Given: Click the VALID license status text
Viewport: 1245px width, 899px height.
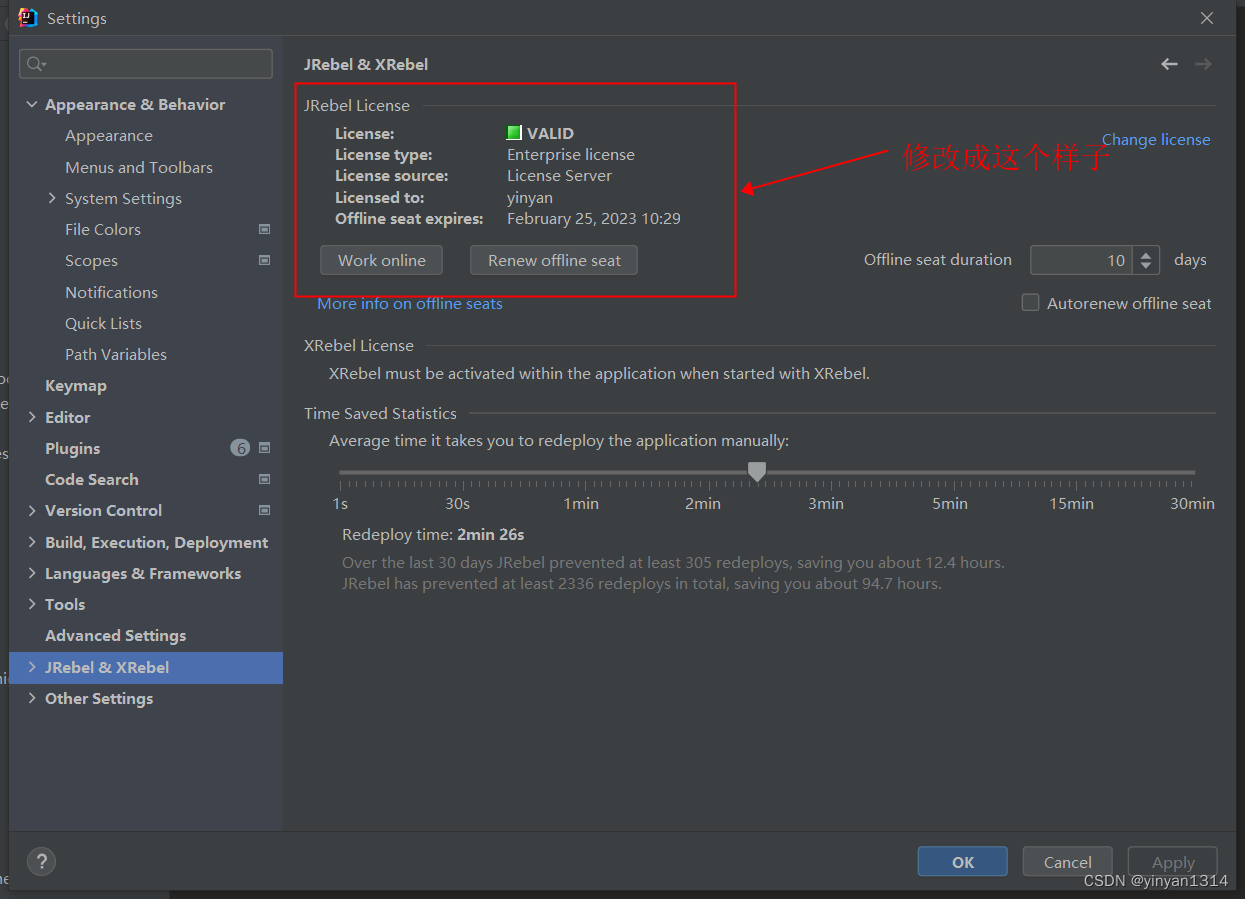Looking at the screenshot, I should coord(550,133).
